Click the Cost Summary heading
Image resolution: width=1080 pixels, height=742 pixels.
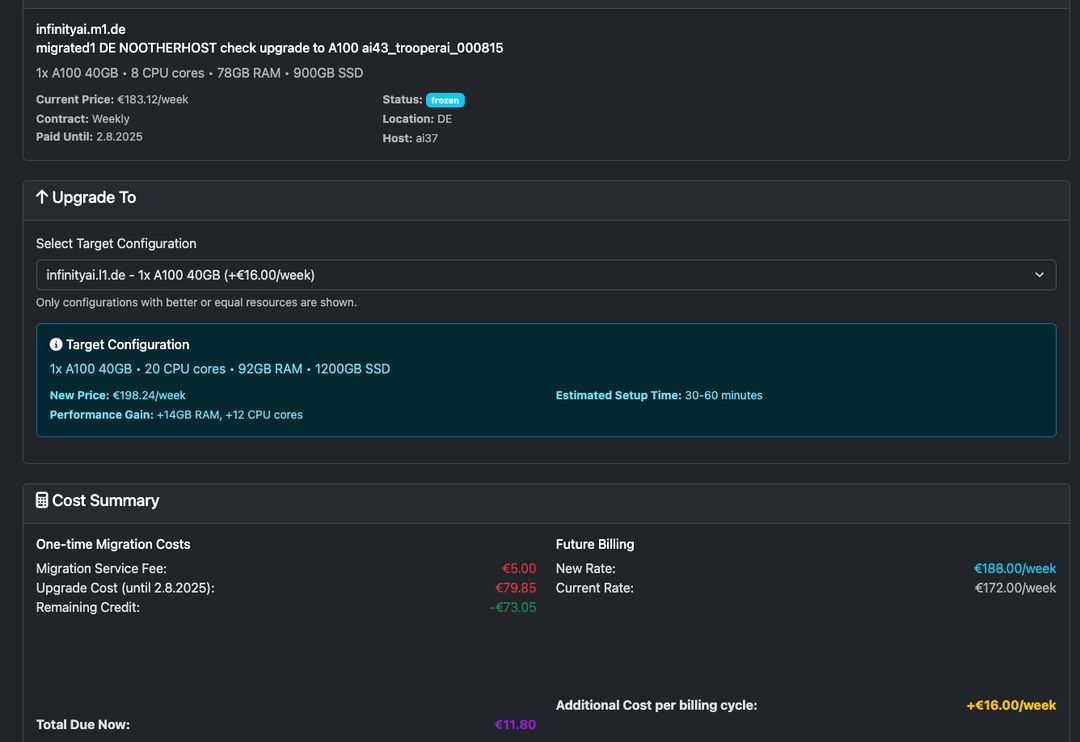[x=105, y=500]
